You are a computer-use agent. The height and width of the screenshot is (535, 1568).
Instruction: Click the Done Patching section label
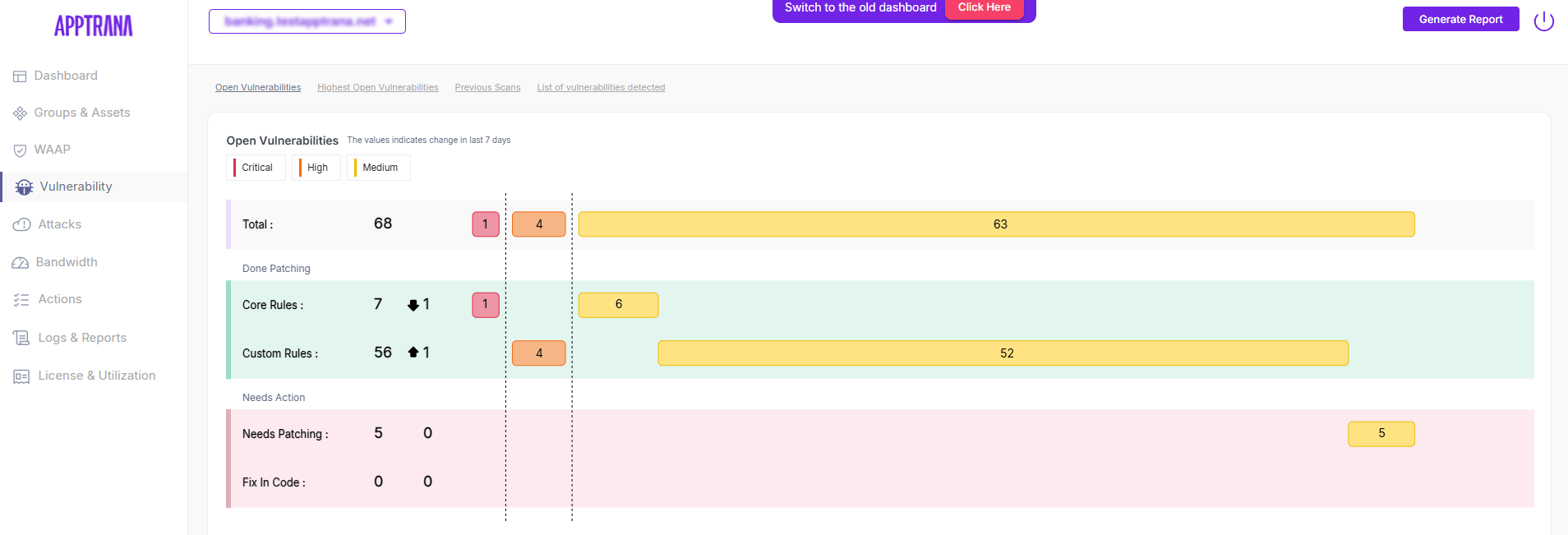[276, 269]
